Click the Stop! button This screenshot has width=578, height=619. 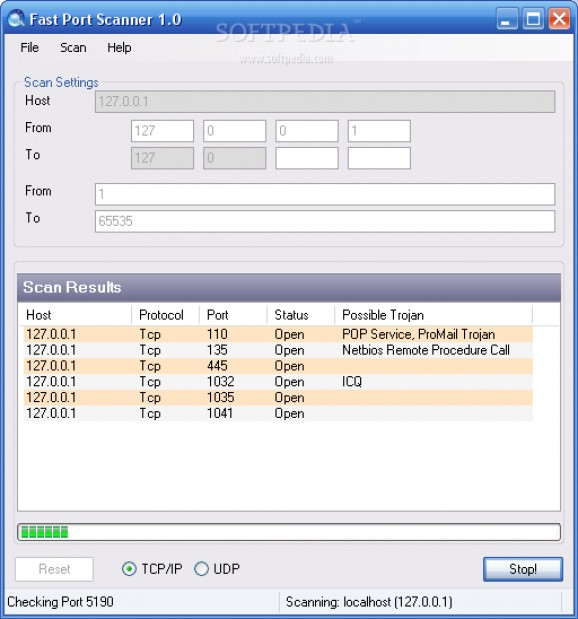tap(523, 569)
